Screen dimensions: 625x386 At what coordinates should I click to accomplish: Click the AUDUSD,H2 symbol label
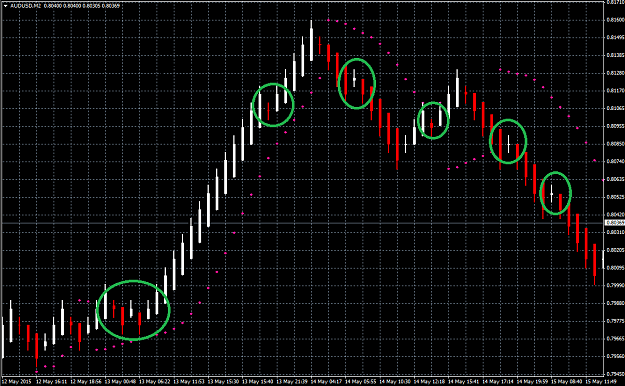pyautogui.click(x=25, y=6)
